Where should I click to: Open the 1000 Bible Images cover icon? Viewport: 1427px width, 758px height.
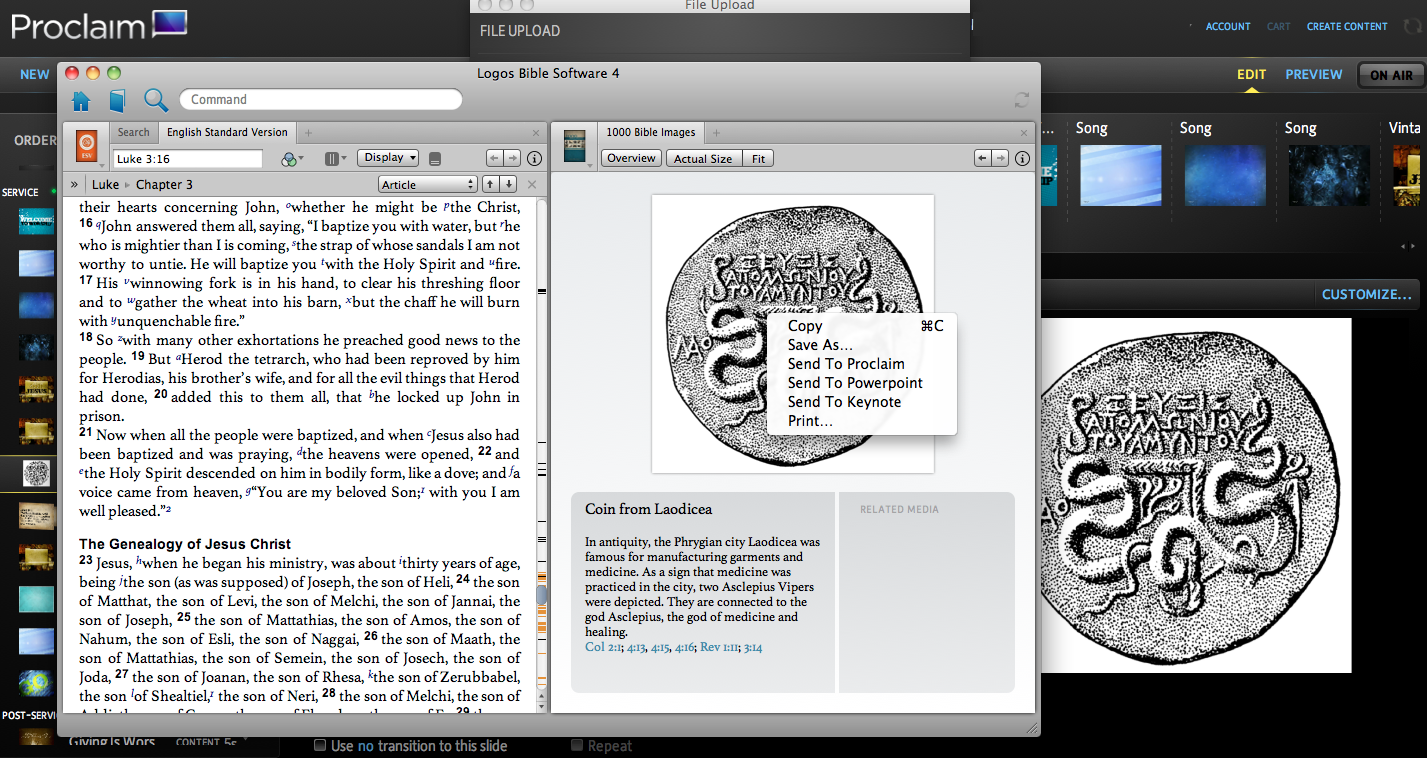coord(574,146)
